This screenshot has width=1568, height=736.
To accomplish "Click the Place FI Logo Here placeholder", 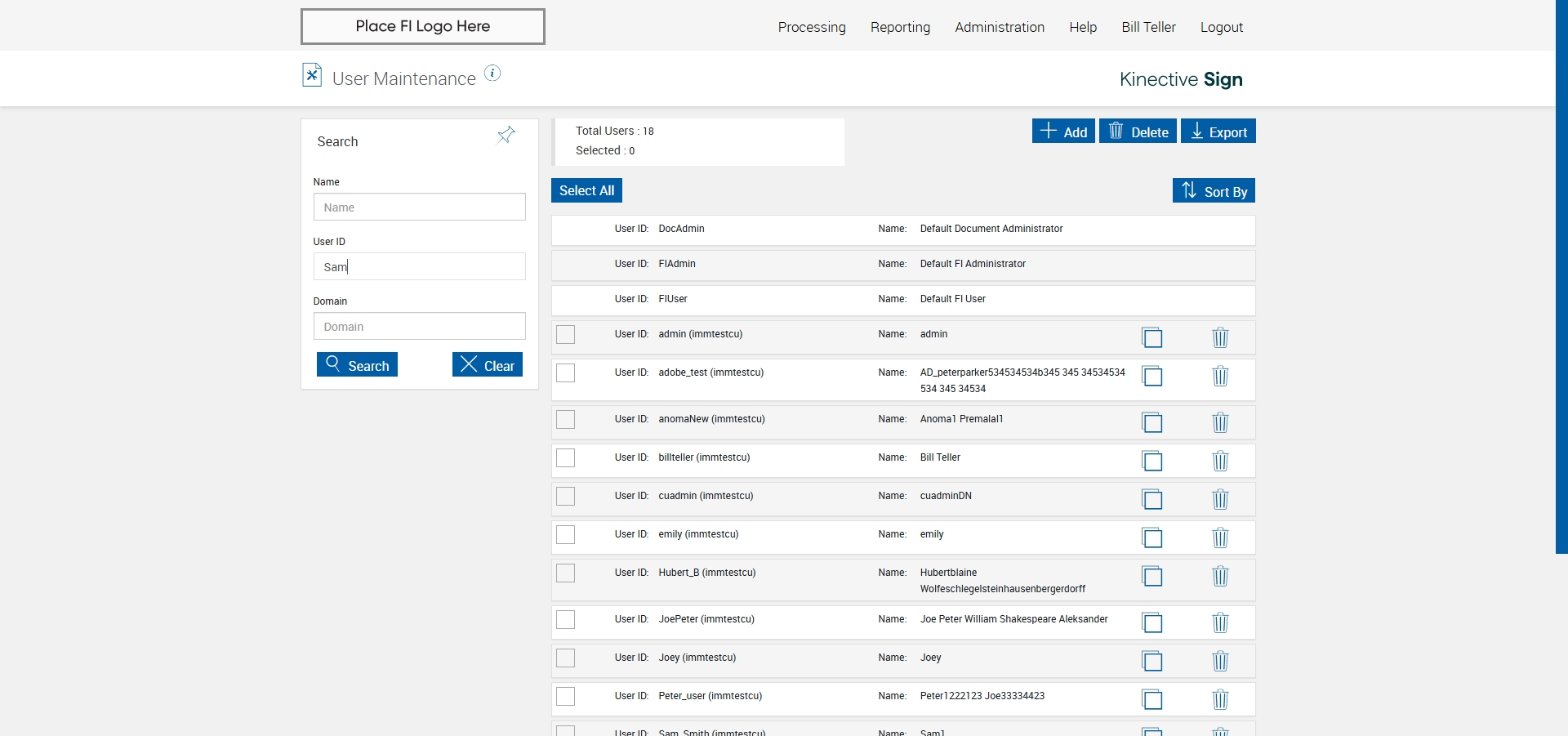I will pyautogui.click(x=423, y=26).
